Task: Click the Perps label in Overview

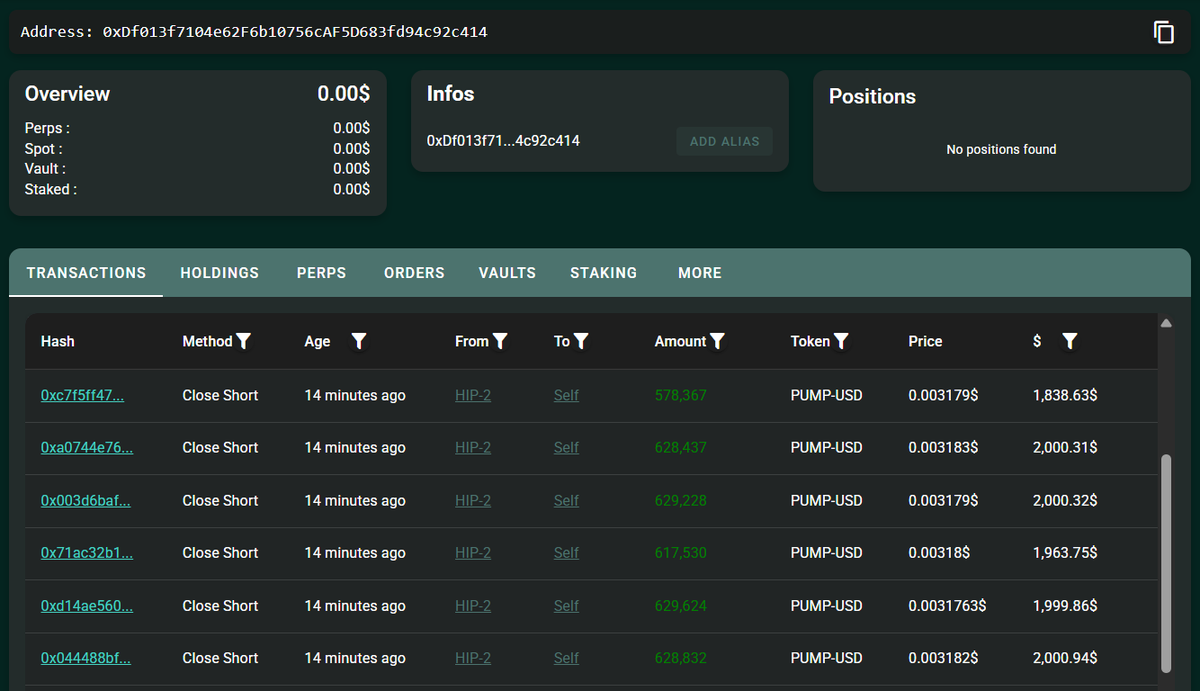Action: (x=47, y=129)
